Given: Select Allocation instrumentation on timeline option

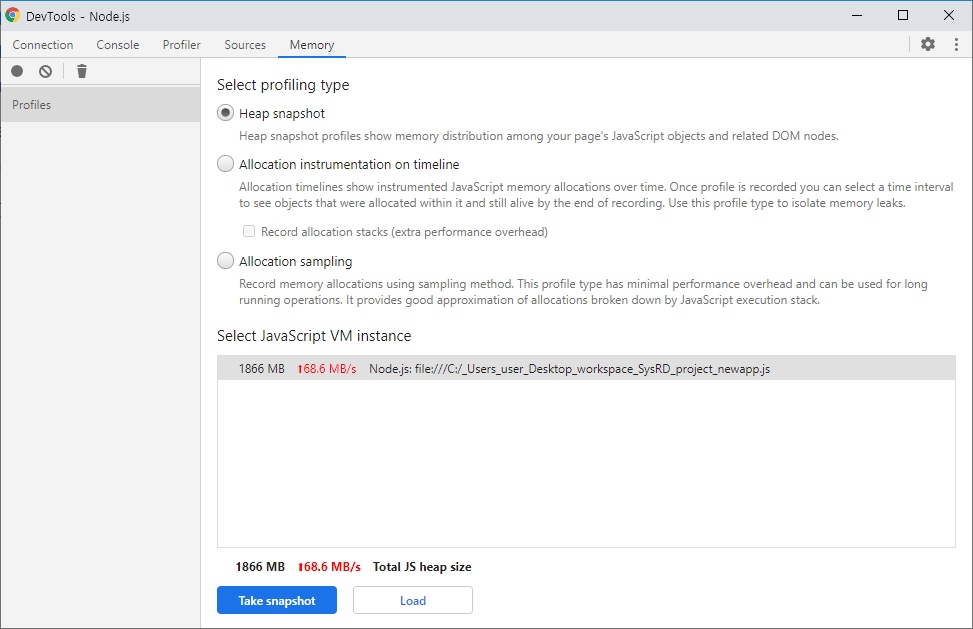Looking at the screenshot, I should pos(225,164).
